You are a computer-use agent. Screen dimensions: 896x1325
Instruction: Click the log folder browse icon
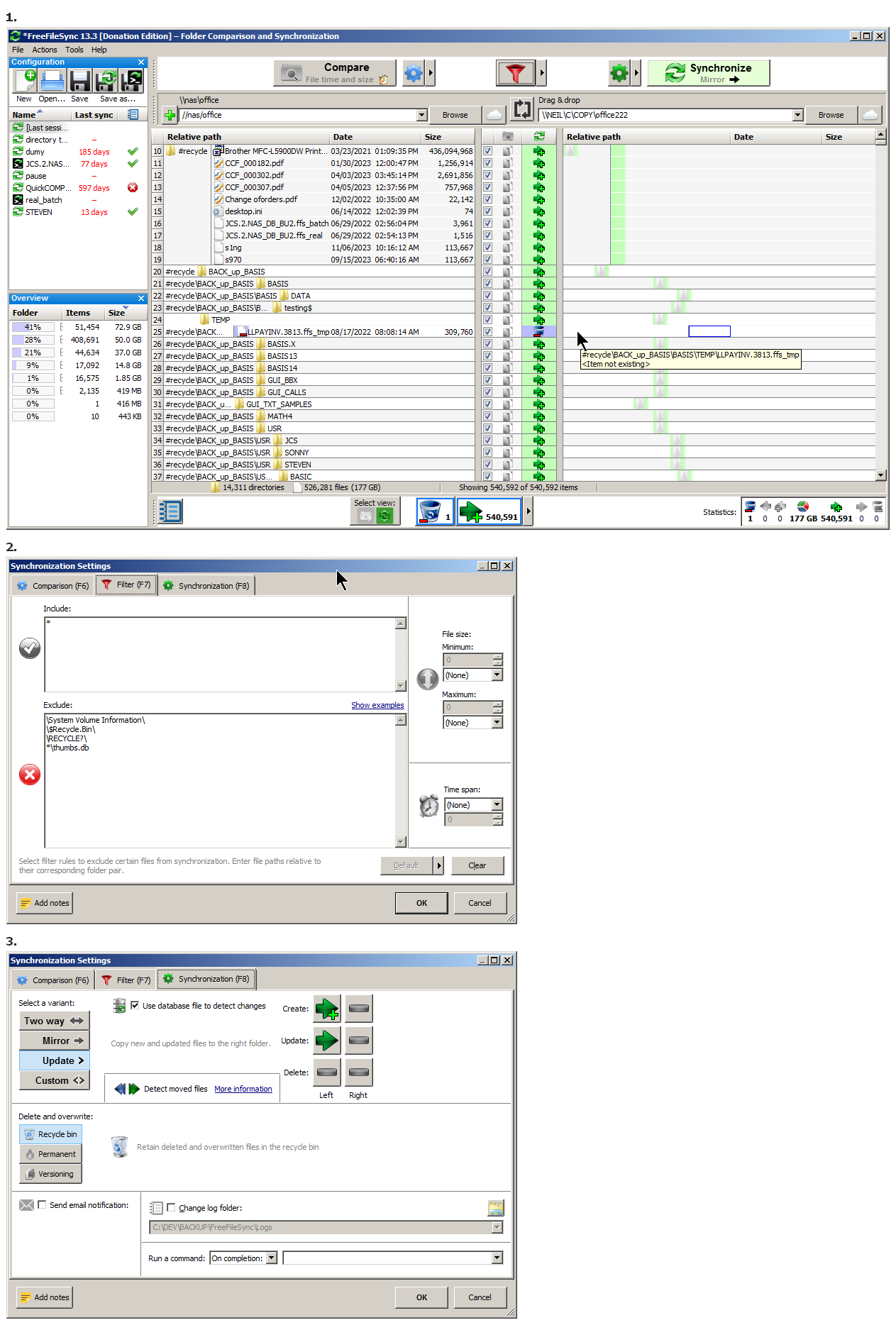[x=496, y=1208]
